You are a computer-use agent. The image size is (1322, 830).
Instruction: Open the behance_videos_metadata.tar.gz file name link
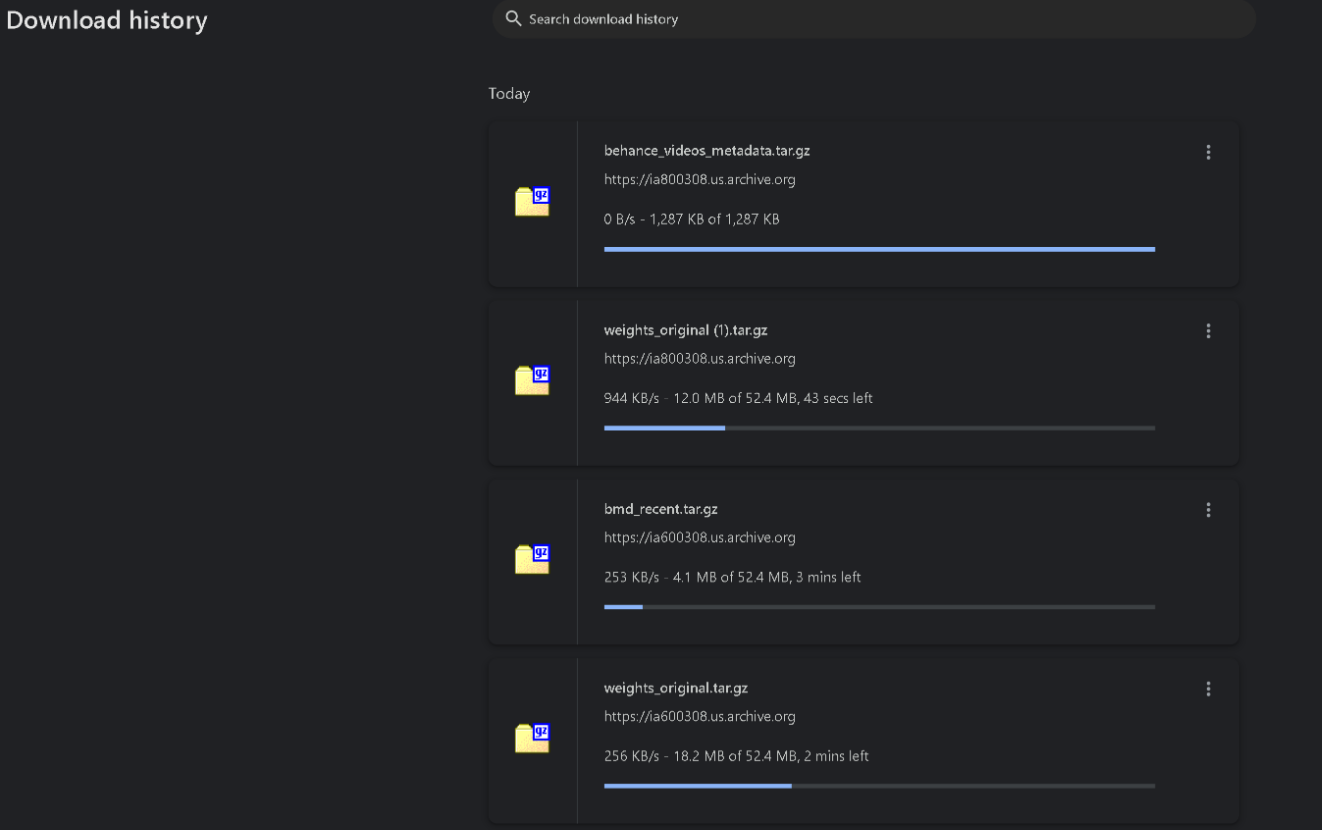pos(706,151)
